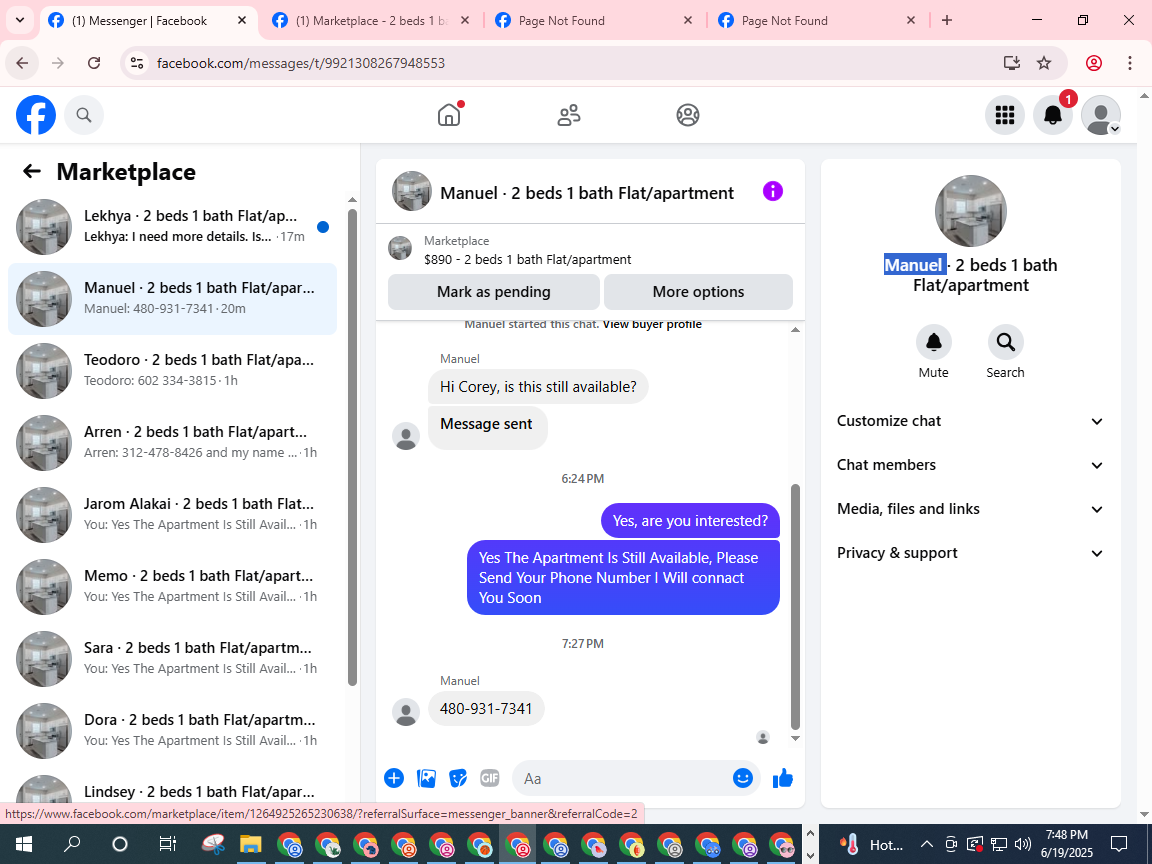Open the Friends icon in top navigation
The width and height of the screenshot is (1152, 864).
point(569,115)
